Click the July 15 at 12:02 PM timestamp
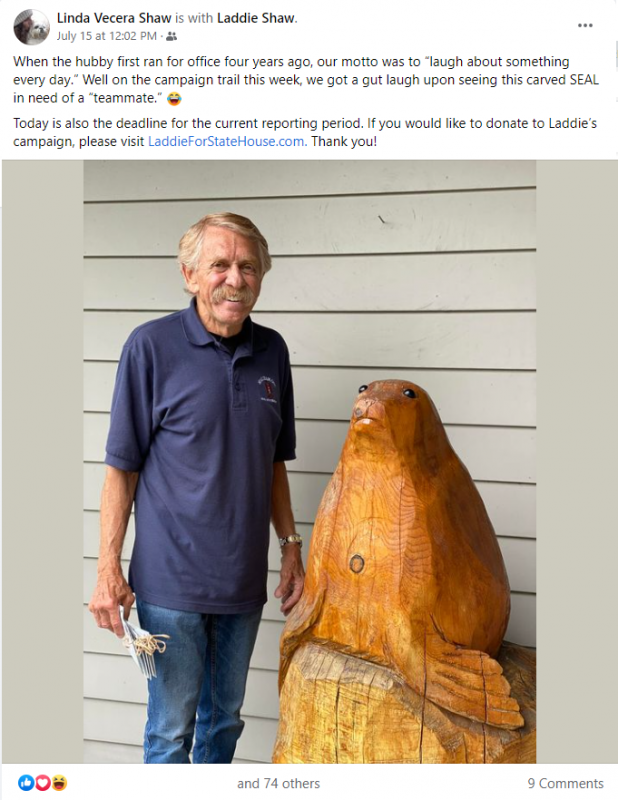The image size is (618, 800). click(107, 36)
